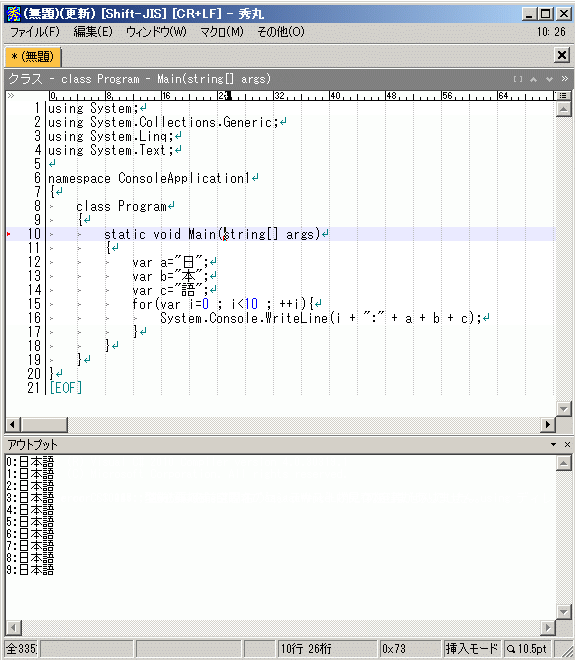Open the その他(O) menu
The height and width of the screenshot is (660, 575).
(x=280, y=32)
